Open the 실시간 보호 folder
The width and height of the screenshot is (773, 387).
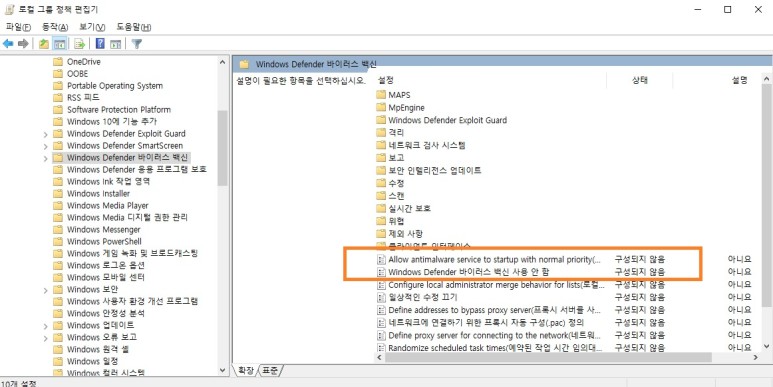[x=409, y=208]
